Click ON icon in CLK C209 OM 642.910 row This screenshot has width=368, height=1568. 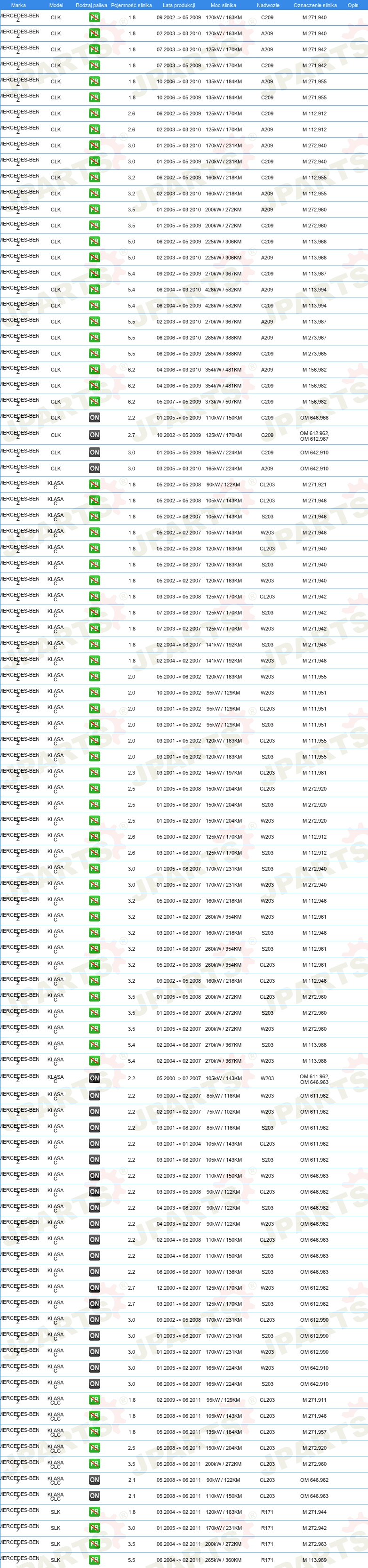(94, 452)
